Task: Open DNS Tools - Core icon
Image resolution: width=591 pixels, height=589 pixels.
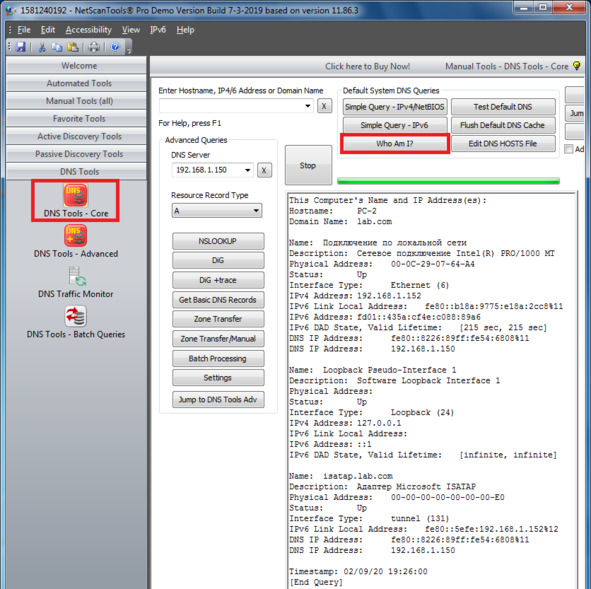Action: tap(75, 195)
